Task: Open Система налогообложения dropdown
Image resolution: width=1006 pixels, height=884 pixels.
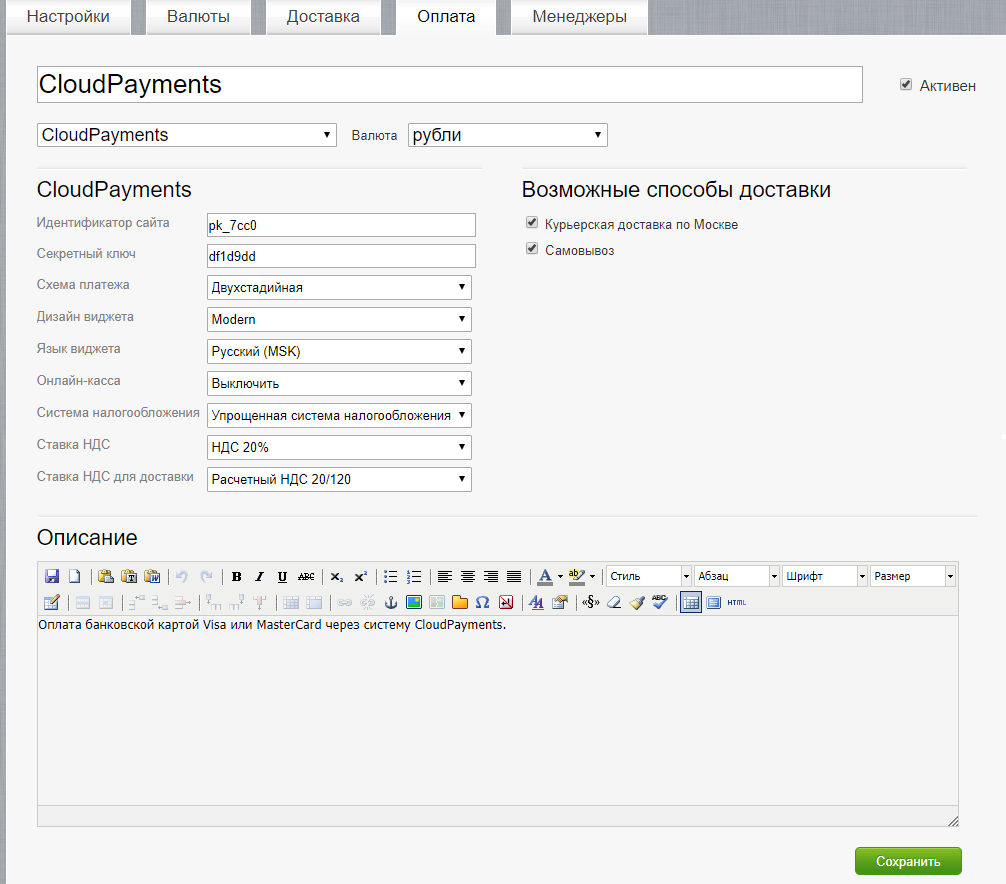Action: tap(339, 416)
